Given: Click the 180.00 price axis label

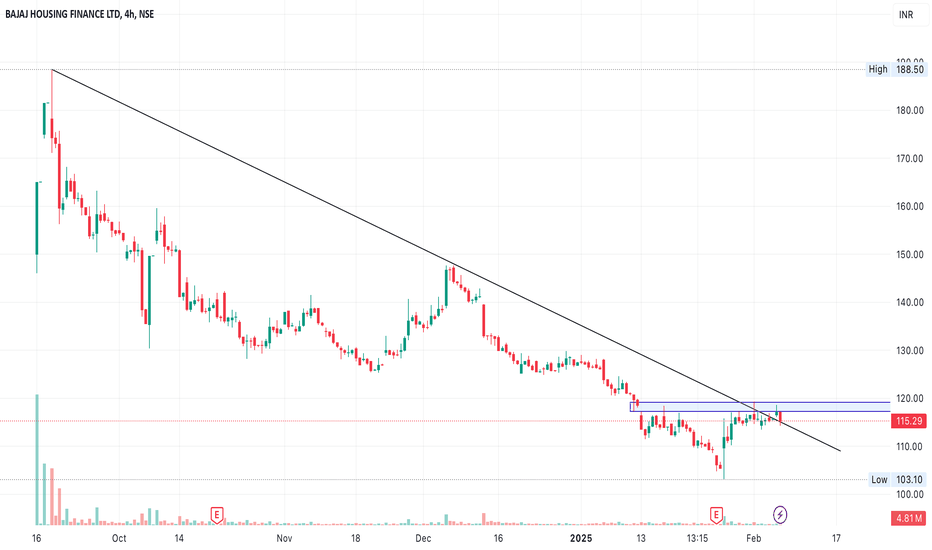Looking at the screenshot, I should [909, 110].
